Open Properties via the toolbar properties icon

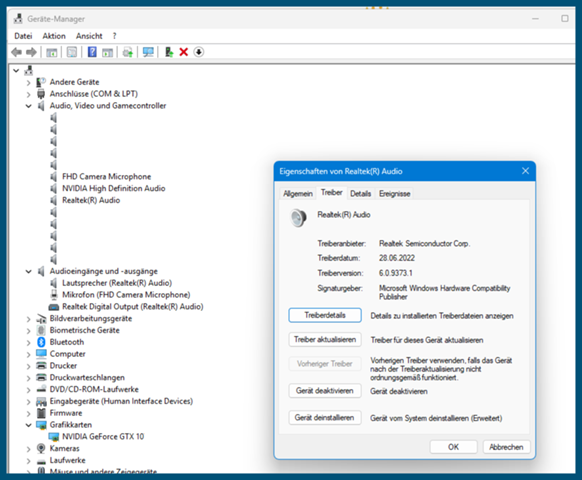pos(72,52)
